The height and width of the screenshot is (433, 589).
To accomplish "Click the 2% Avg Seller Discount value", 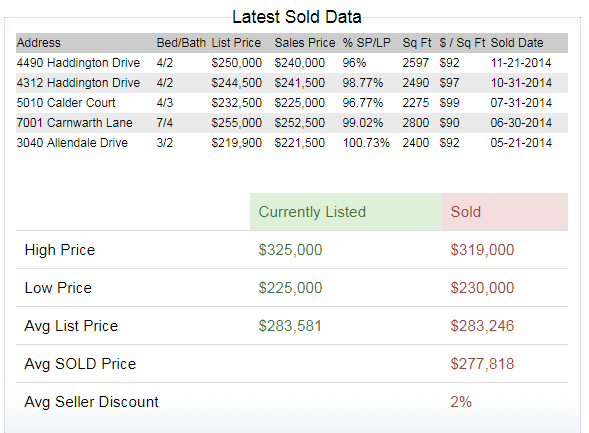I will pos(461,402).
